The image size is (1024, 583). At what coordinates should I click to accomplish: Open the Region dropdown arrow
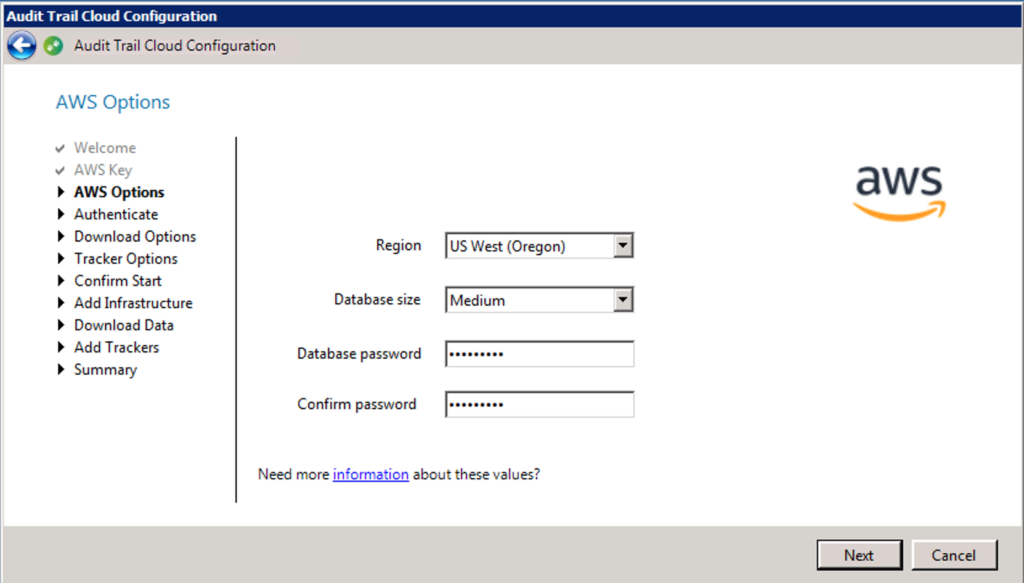[623, 245]
